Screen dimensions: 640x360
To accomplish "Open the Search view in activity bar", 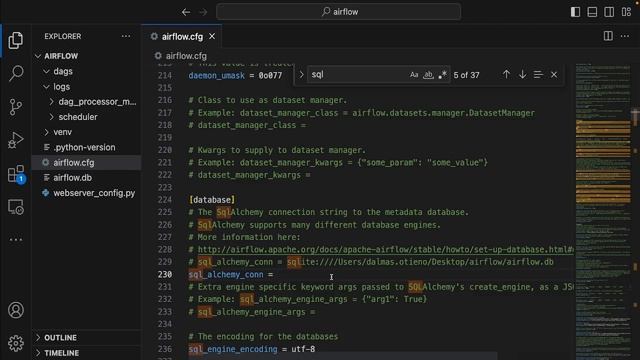I will click(x=16, y=73).
